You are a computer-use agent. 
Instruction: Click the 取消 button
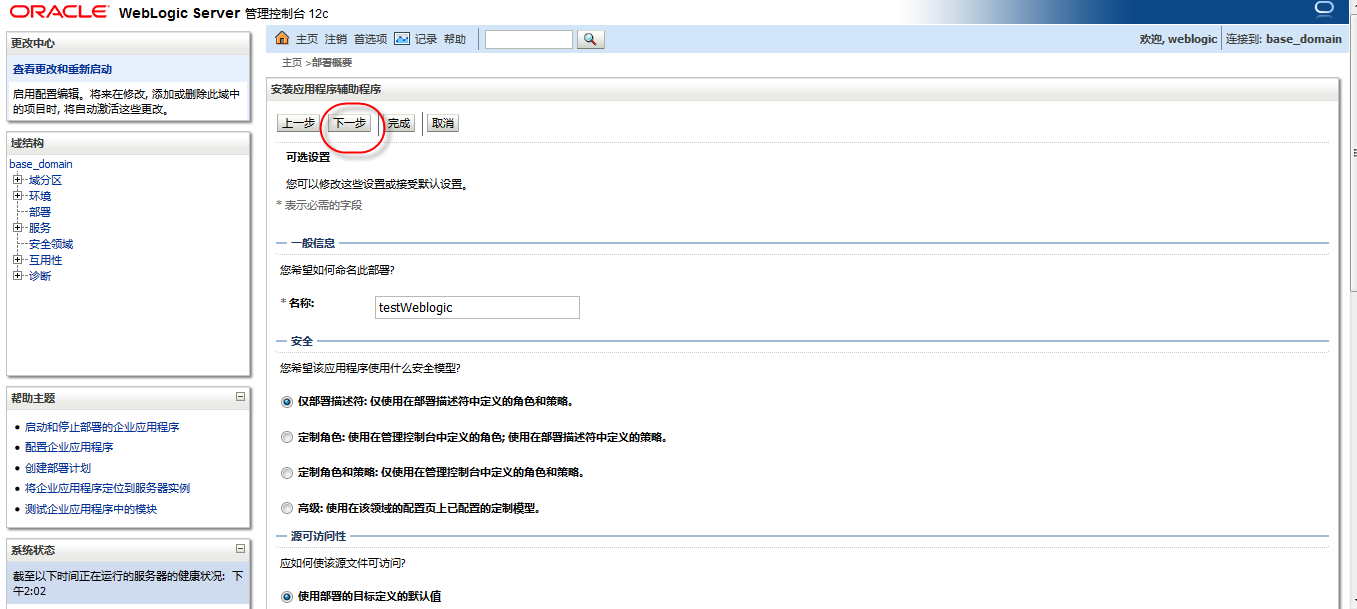pos(443,123)
